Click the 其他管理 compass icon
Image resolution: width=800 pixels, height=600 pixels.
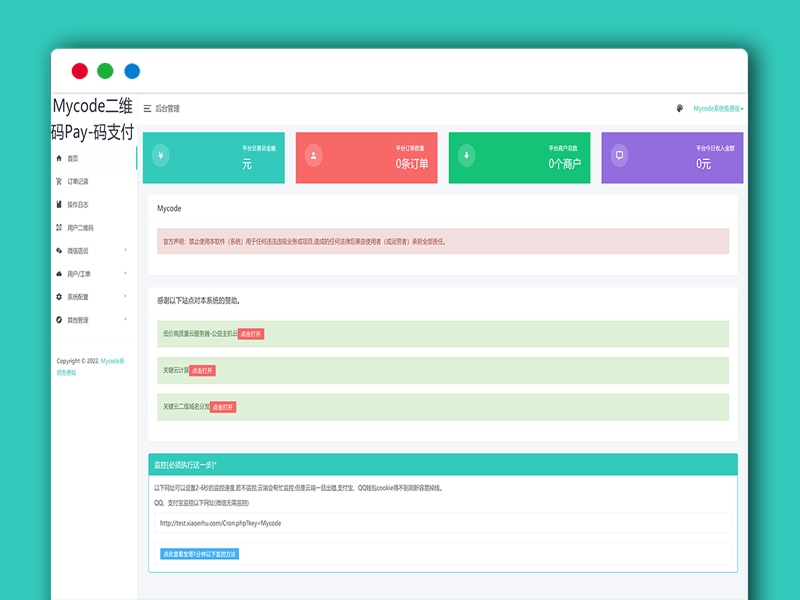tap(57, 318)
